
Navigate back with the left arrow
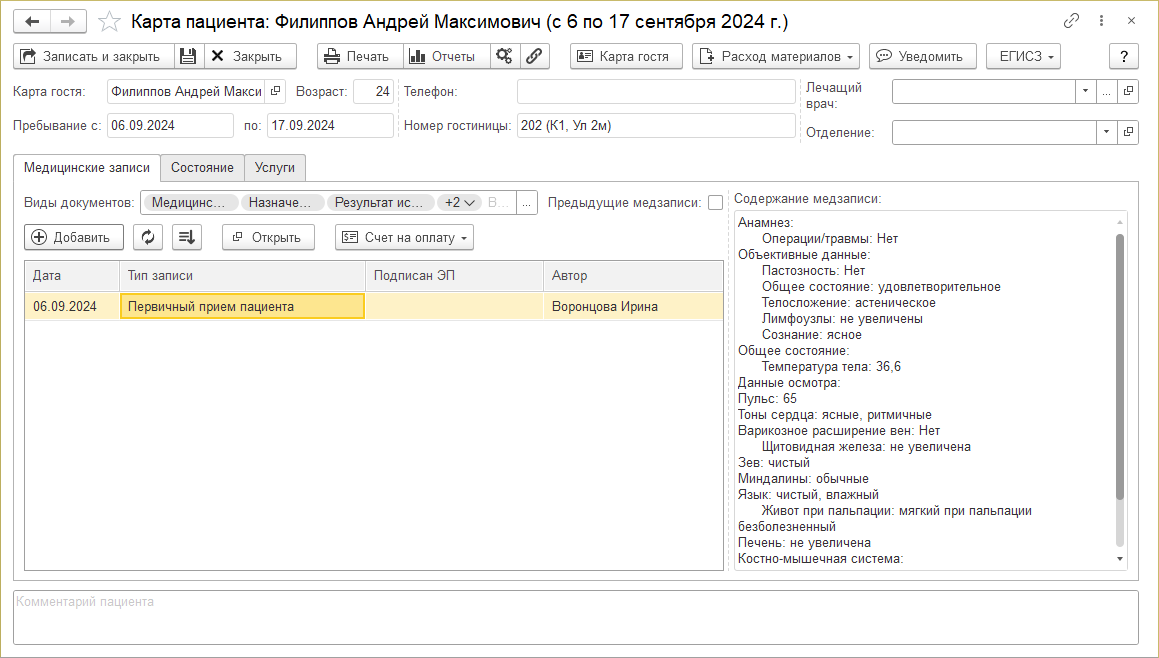(32, 21)
